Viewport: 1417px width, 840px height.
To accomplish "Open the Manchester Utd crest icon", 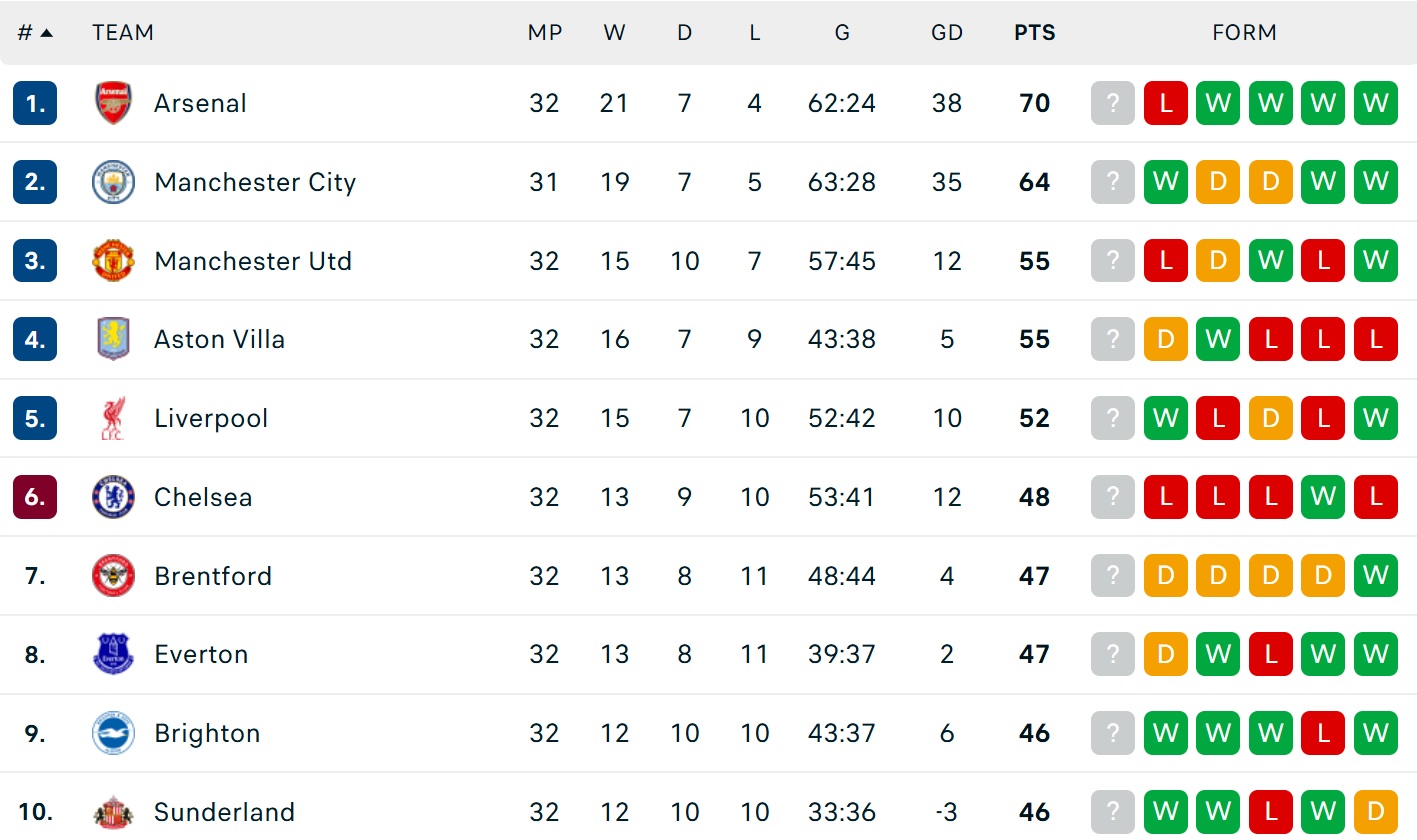I will coord(113,261).
